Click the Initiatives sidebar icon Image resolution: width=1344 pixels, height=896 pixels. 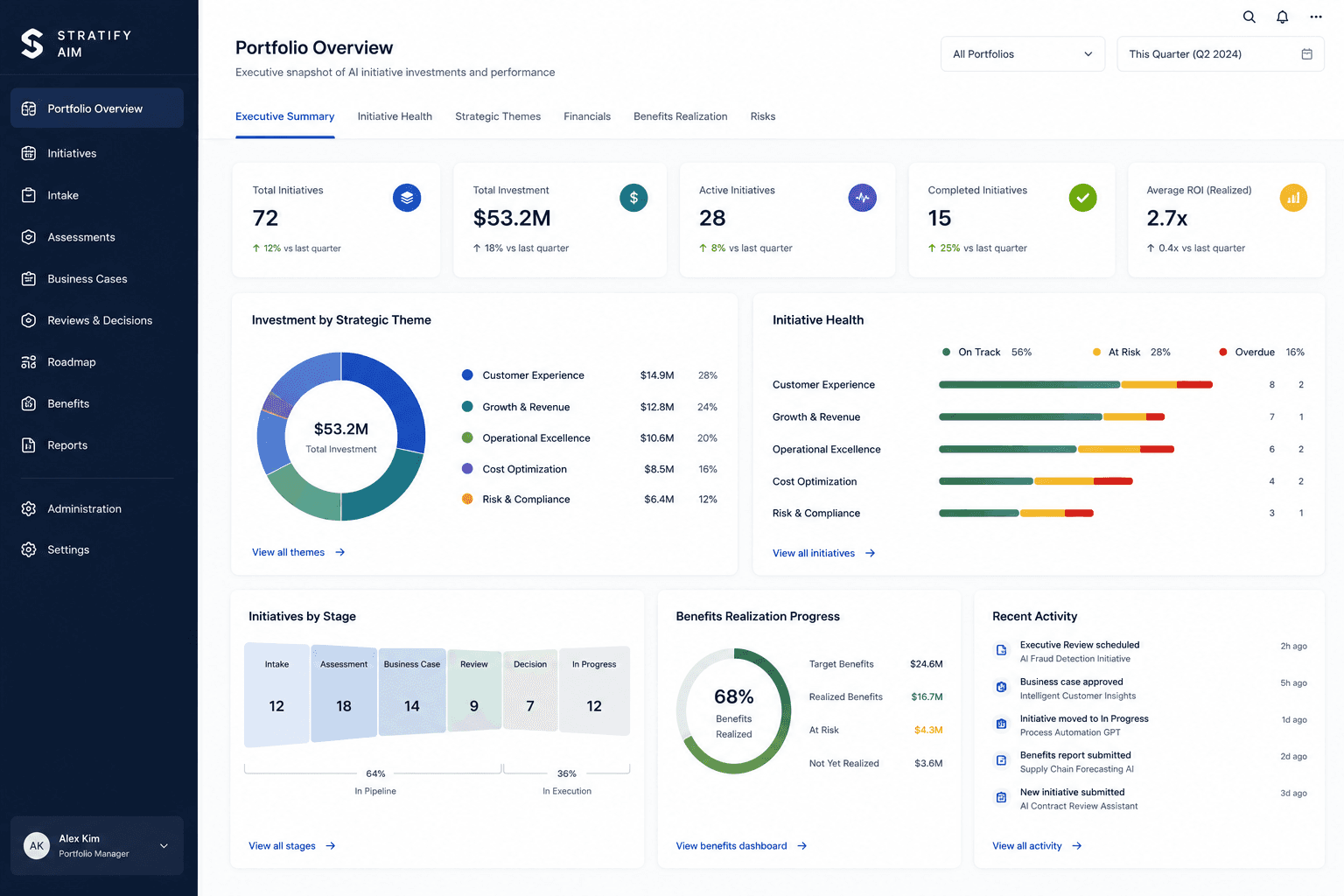pyautogui.click(x=29, y=153)
